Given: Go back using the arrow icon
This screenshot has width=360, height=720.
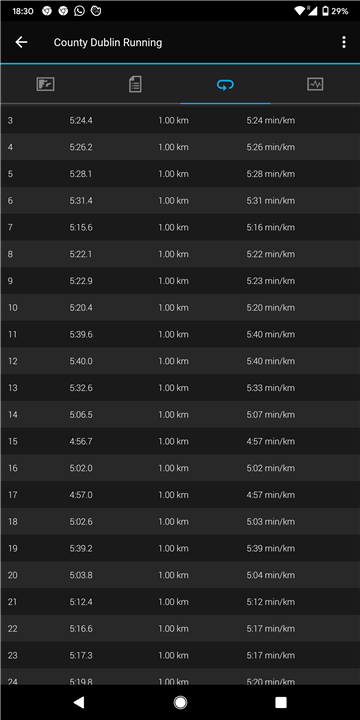Looking at the screenshot, I should click(x=21, y=43).
